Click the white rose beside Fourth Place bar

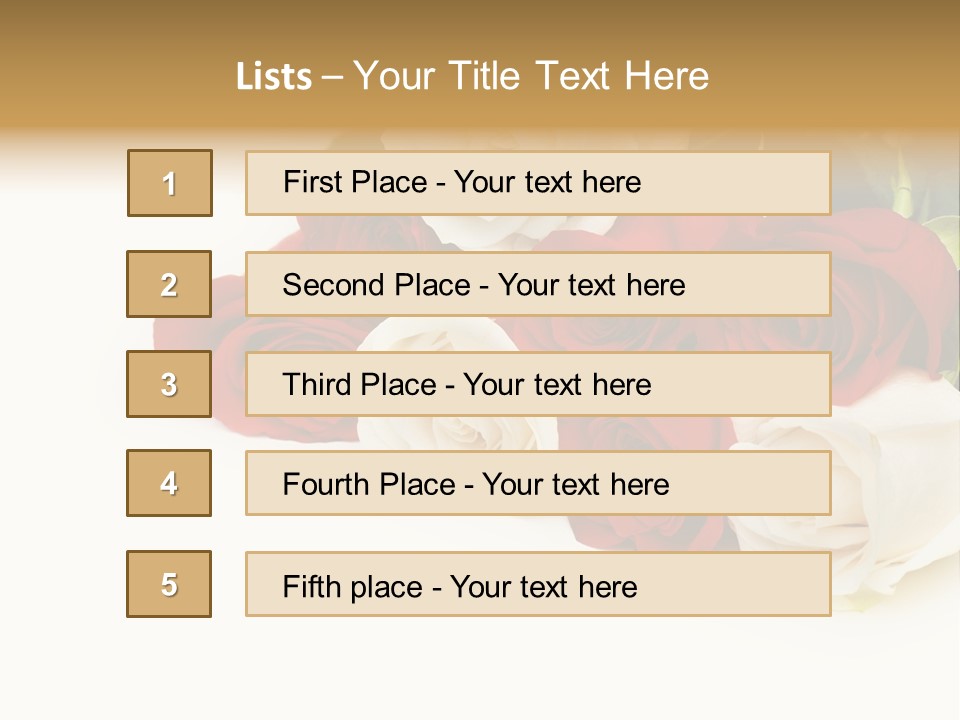pyautogui.click(x=882, y=484)
